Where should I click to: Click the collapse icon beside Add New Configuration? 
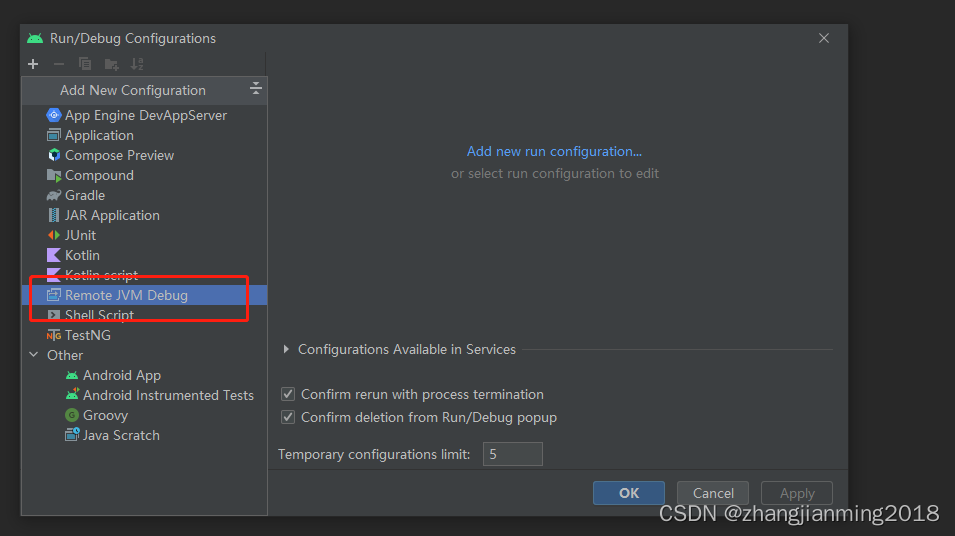[256, 88]
